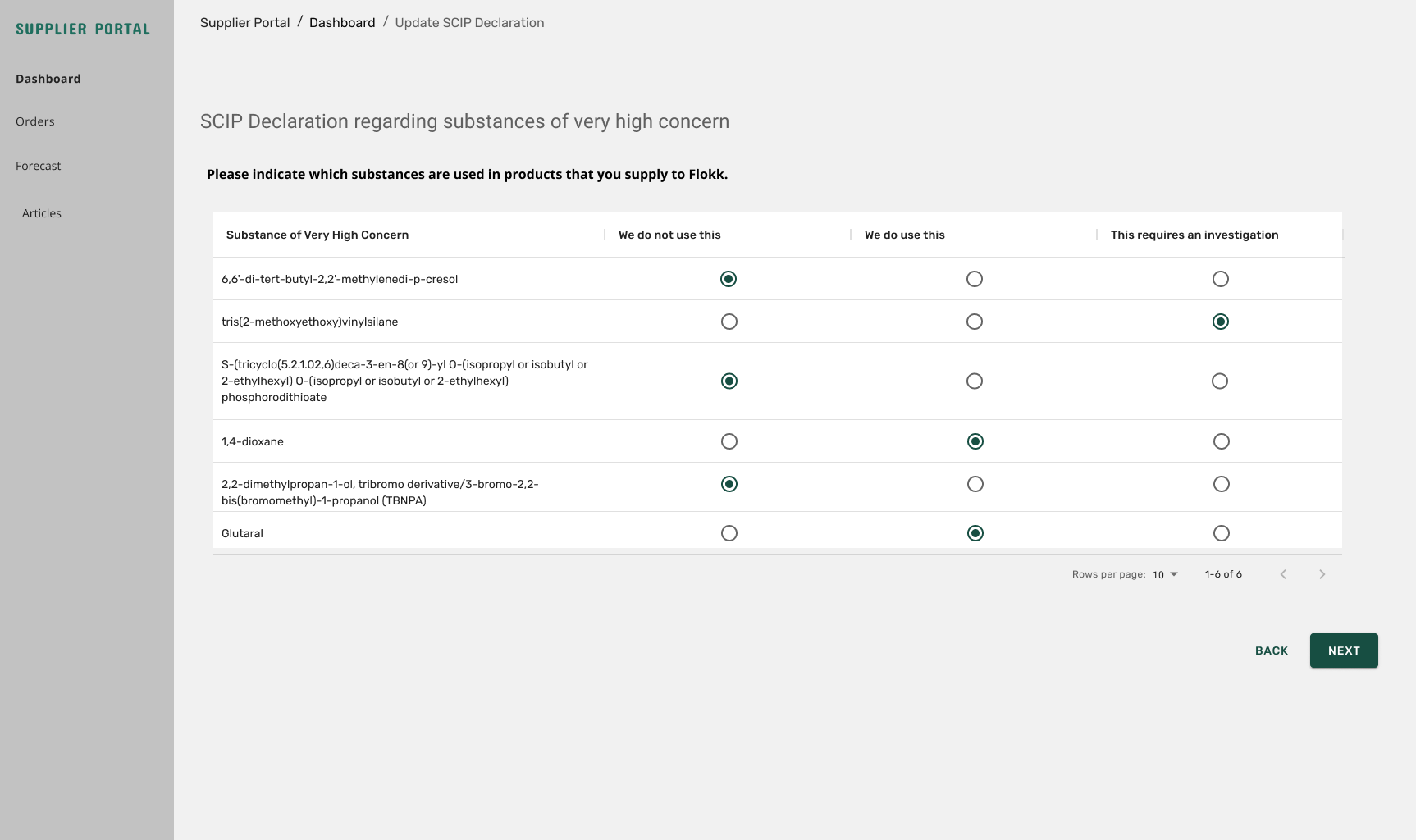The width and height of the screenshot is (1416, 840).
Task: Click the BACK button
Action: pyautogui.click(x=1271, y=651)
